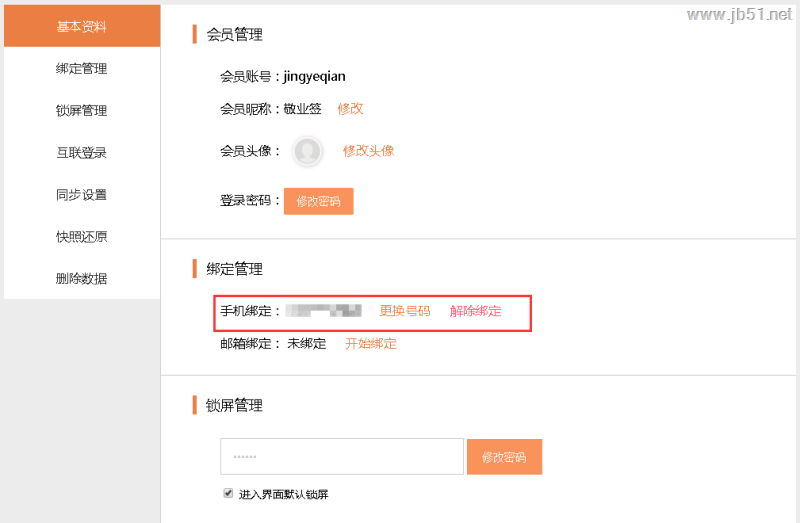This screenshot has height=523, width=800.
Task: Open the 互联登录 sidebar item
Action: point(81,153)
